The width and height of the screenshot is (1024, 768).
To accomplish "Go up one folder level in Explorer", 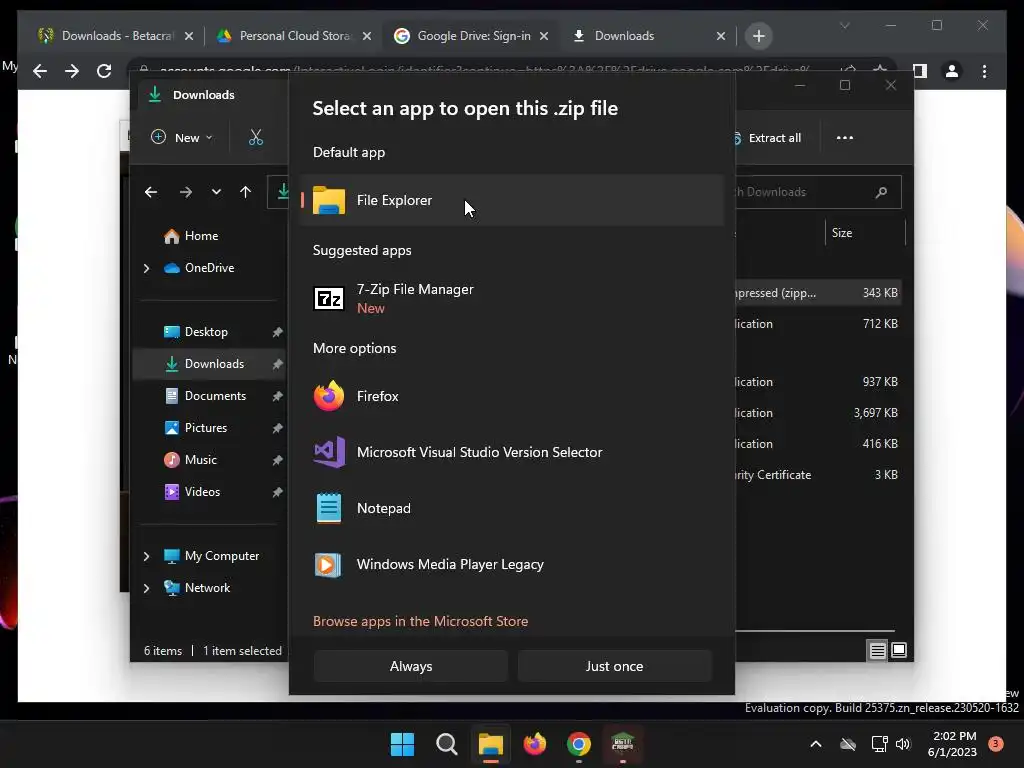I will pos(246,192).
